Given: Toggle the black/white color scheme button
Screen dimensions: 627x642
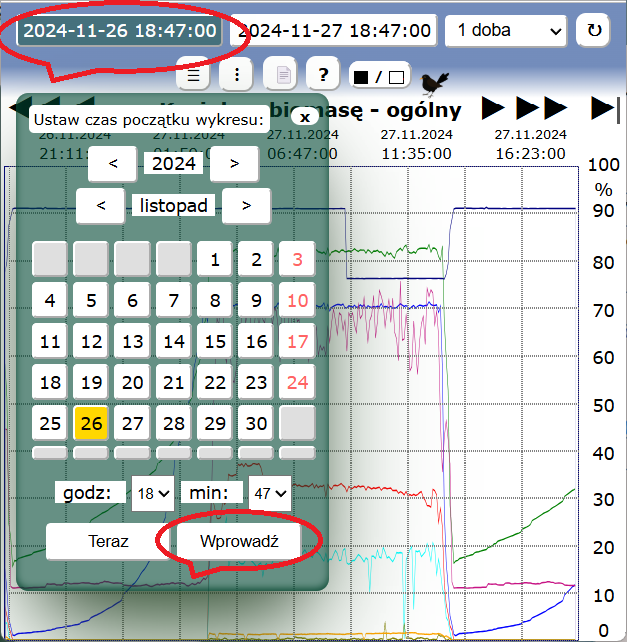Looking at the screenshot, I should [379, 76].
